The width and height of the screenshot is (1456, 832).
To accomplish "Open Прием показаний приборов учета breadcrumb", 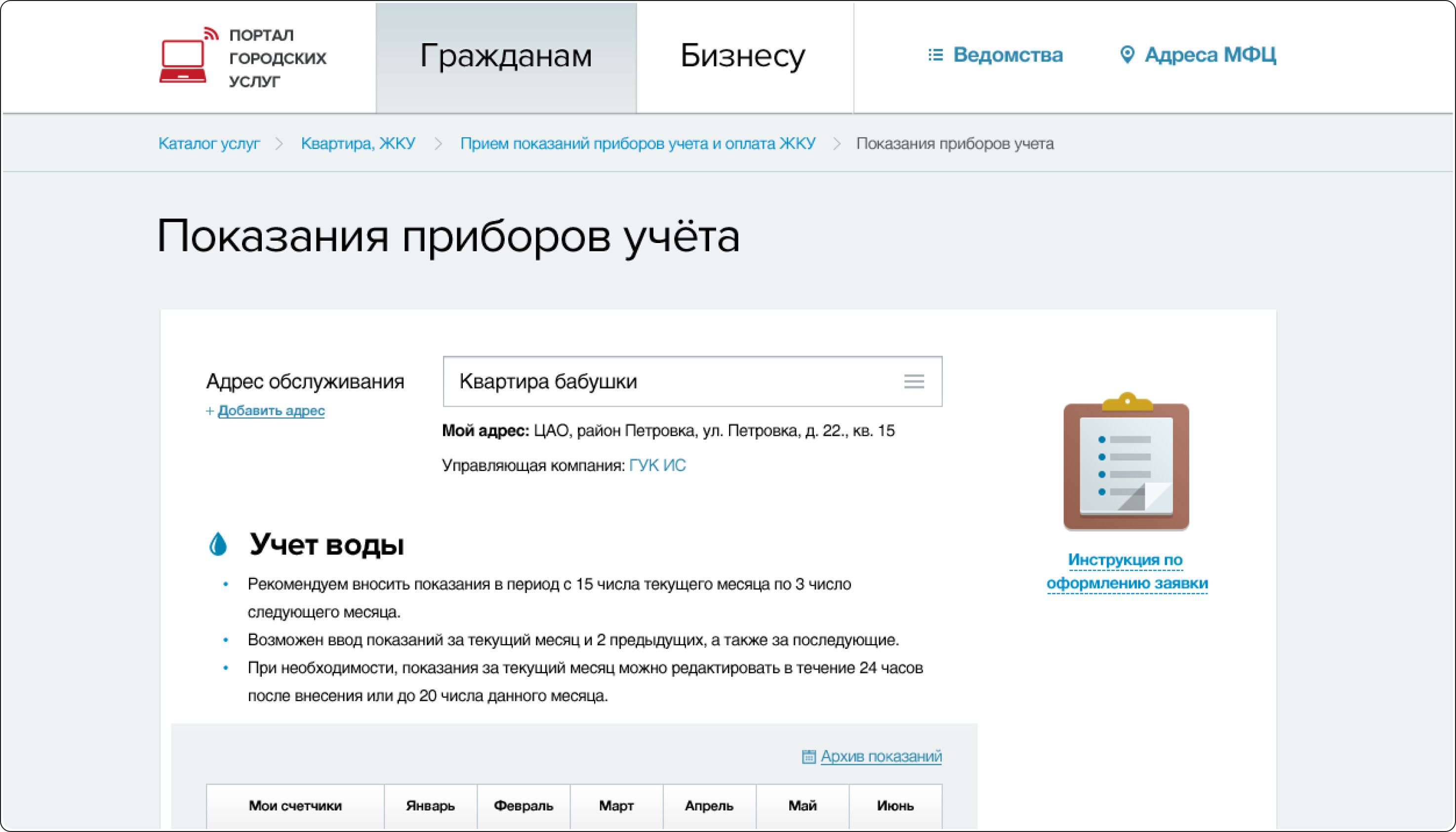I will click(x=638, y=143).
